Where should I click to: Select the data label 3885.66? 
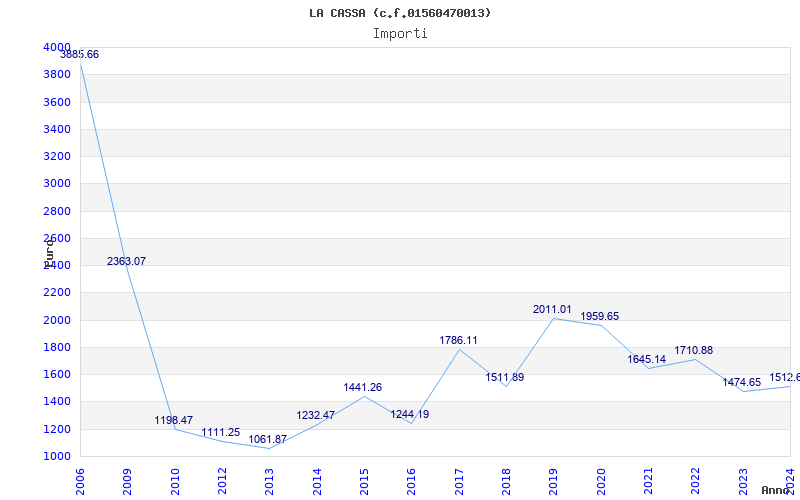click(80, 55)
